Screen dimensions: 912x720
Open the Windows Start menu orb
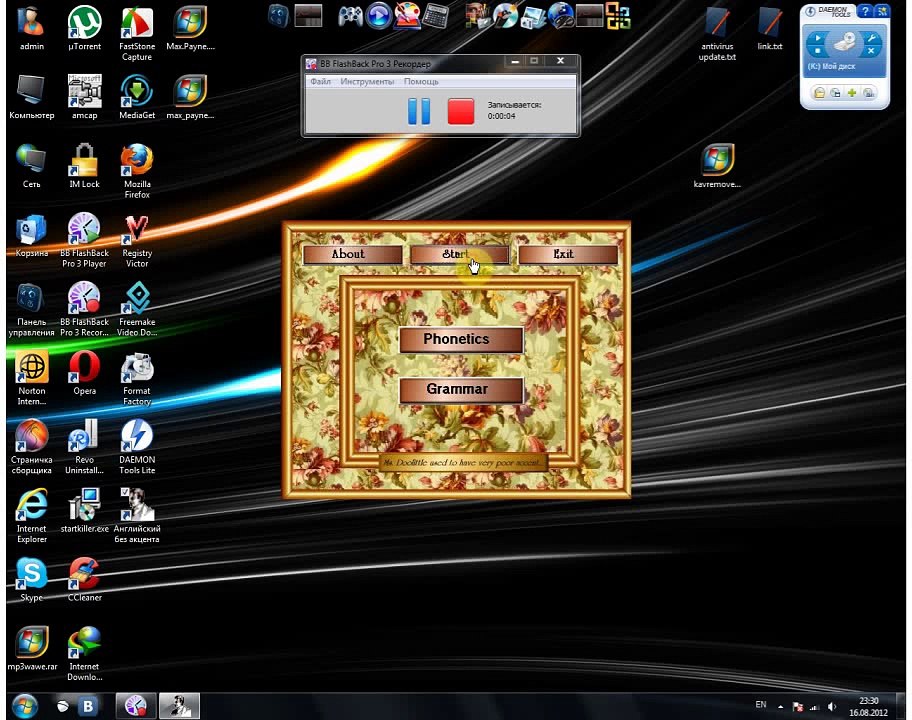(x=24, y=706)
